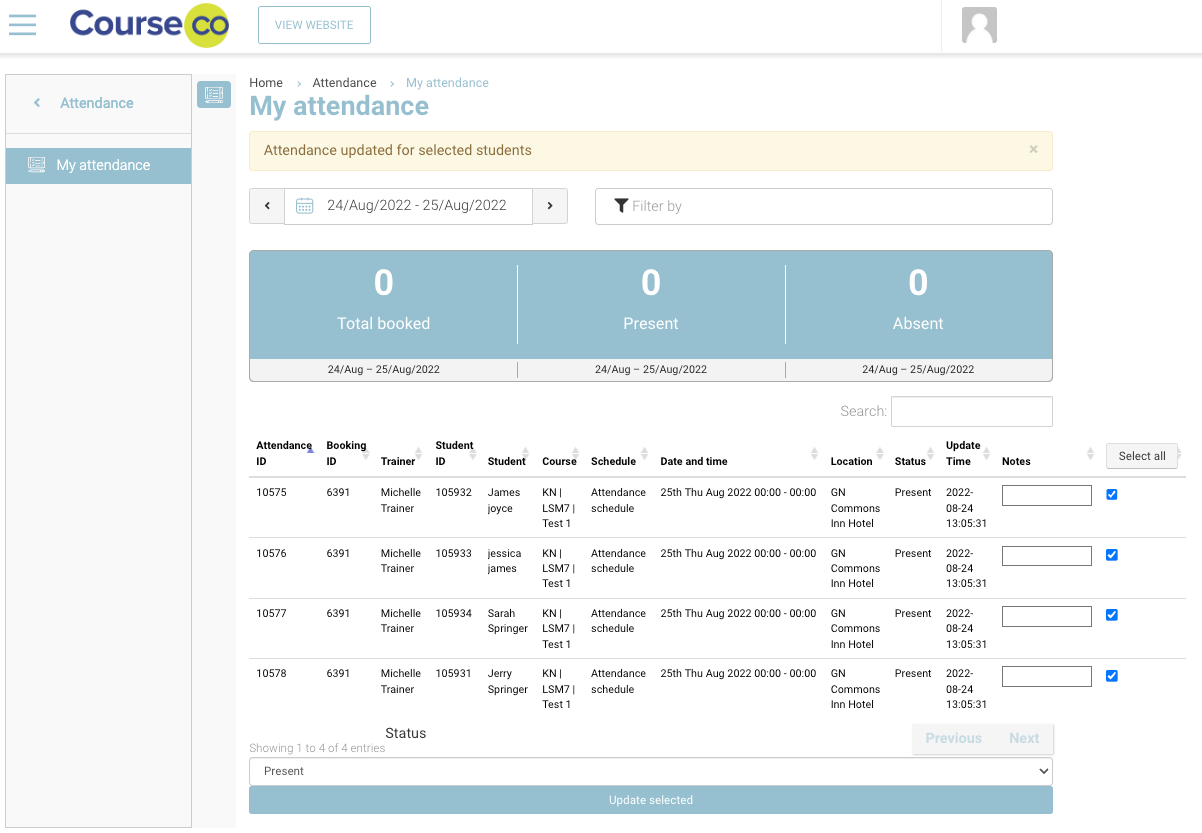The height and width of the screenshot is (833, 1202).
Task: Click the Select all button
Action: tap(1141, 456)
